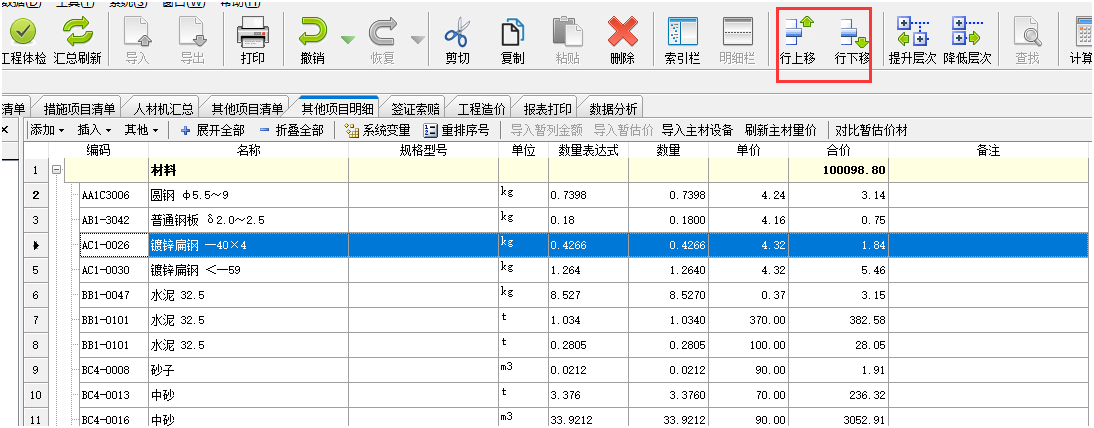Open the 添加 dropdown menu
Viewport: 1094px width, 428px height.
[x=47, y=130]
